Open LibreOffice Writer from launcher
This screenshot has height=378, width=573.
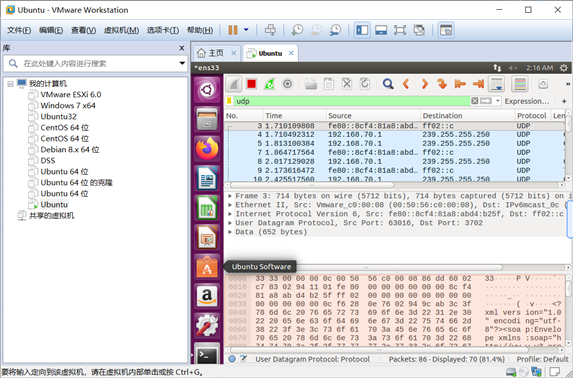[x=207, y=178]
